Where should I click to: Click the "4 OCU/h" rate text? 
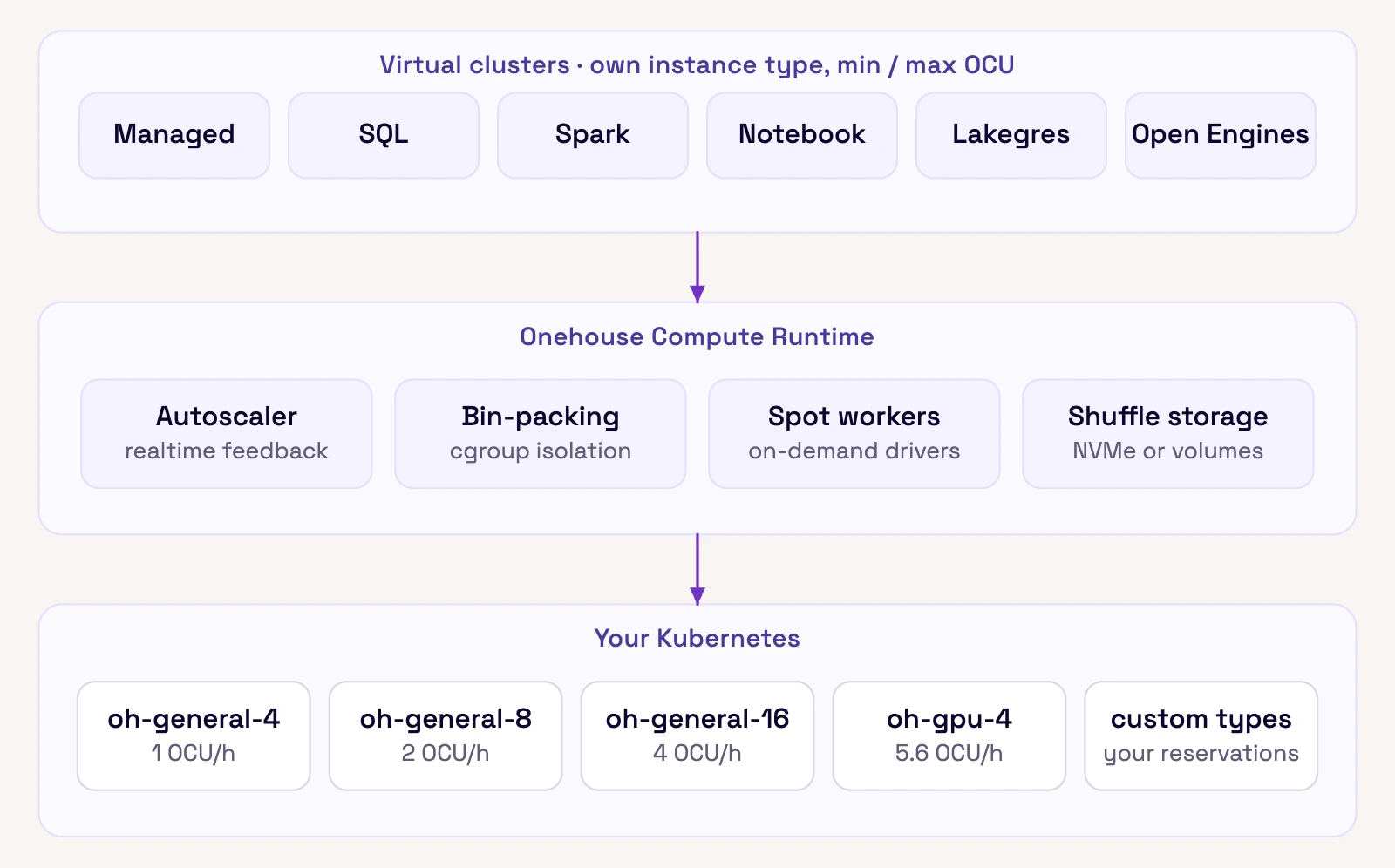(x=697, y=753)
